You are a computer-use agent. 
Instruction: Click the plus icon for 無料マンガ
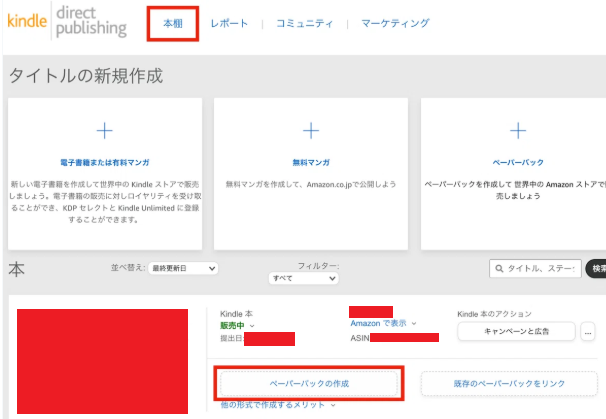[x=311, y=130]
